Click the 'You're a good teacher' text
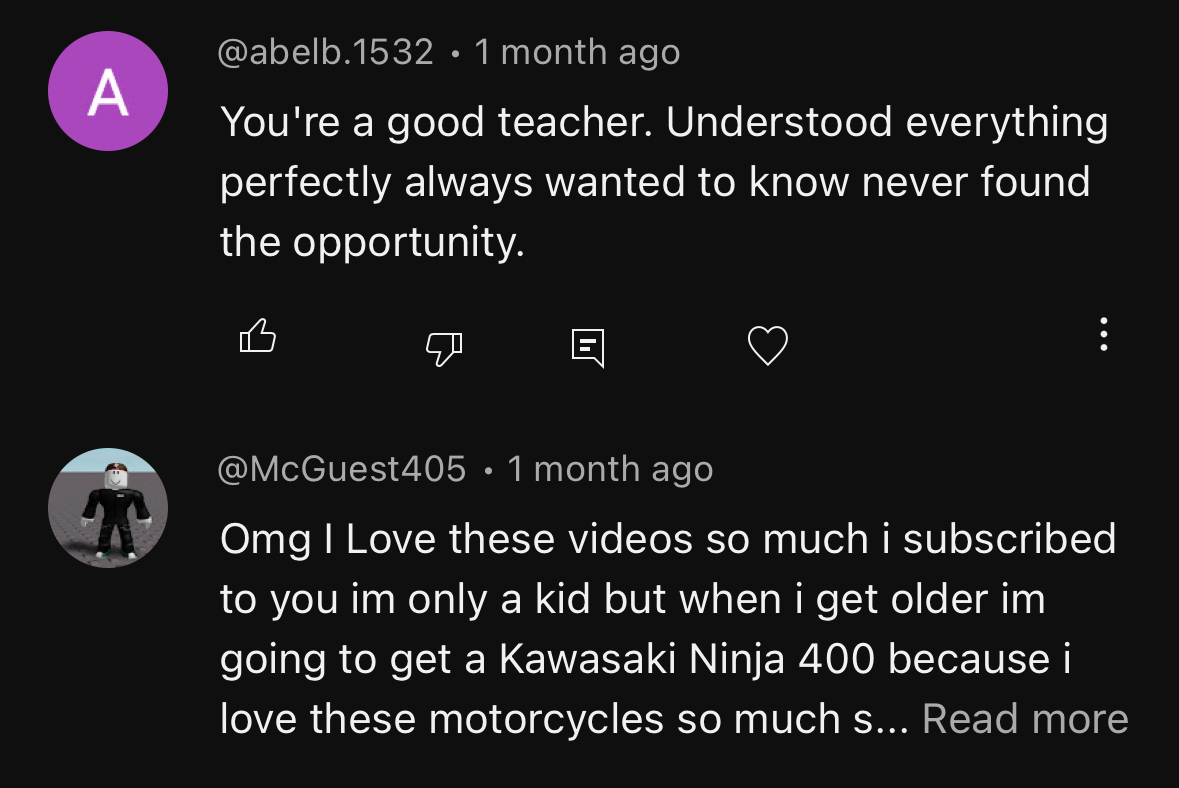Screen dimensions: 1179x788 [433, 122]
